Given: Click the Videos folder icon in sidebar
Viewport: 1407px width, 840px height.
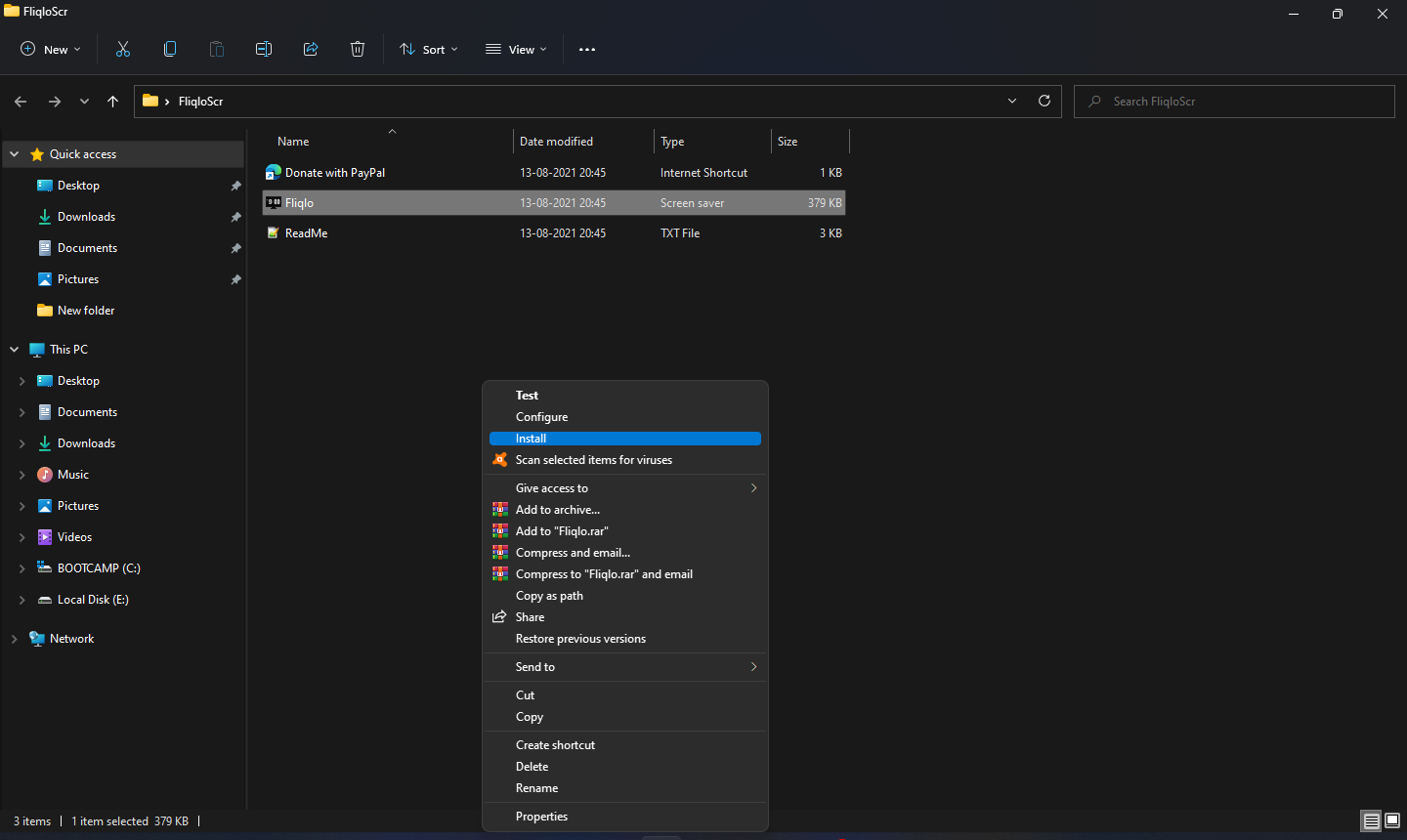Looking at the screenshot, I should (x=45, y=537).
